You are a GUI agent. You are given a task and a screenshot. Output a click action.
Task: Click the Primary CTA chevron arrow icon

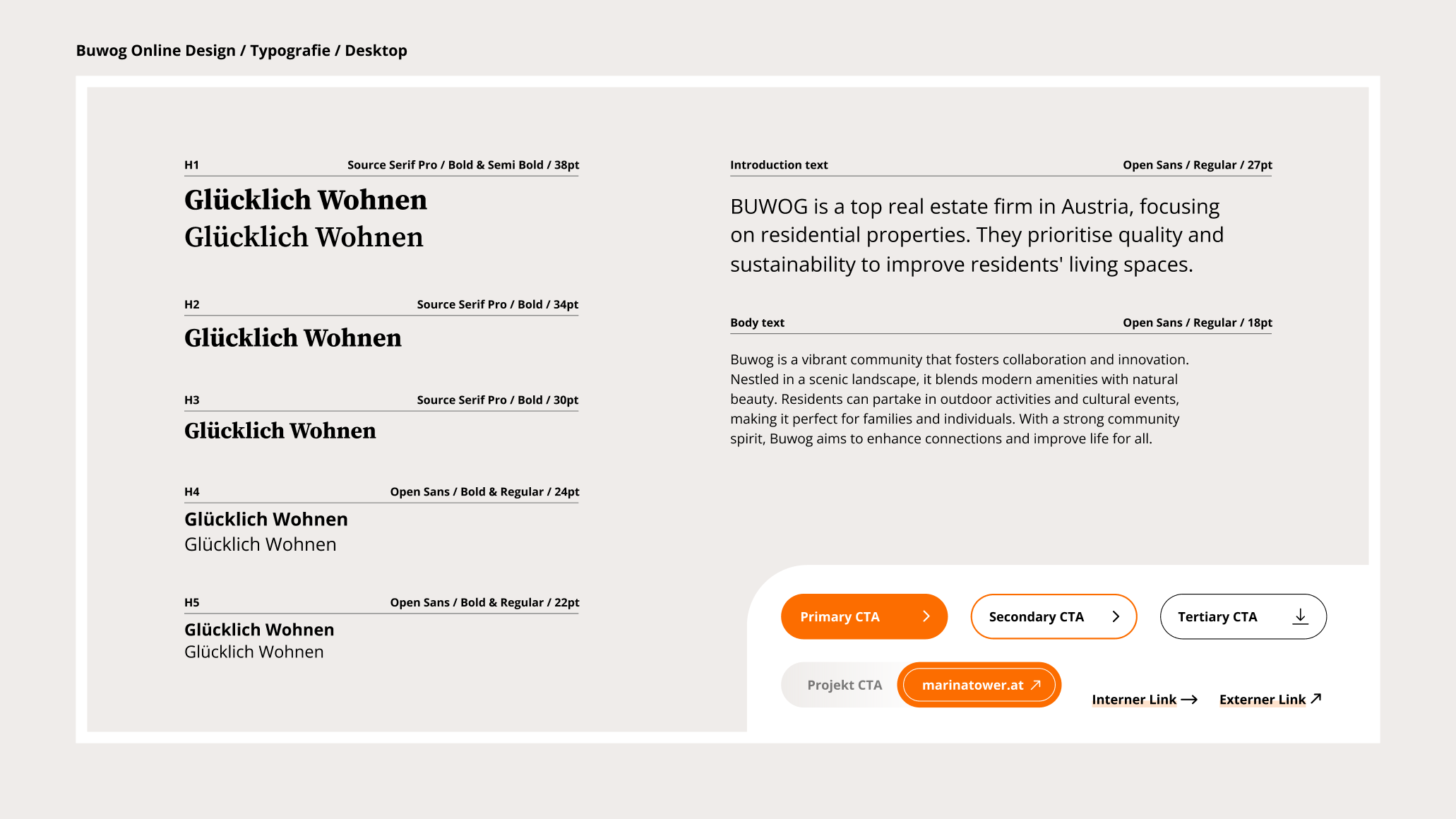point(926,616)
